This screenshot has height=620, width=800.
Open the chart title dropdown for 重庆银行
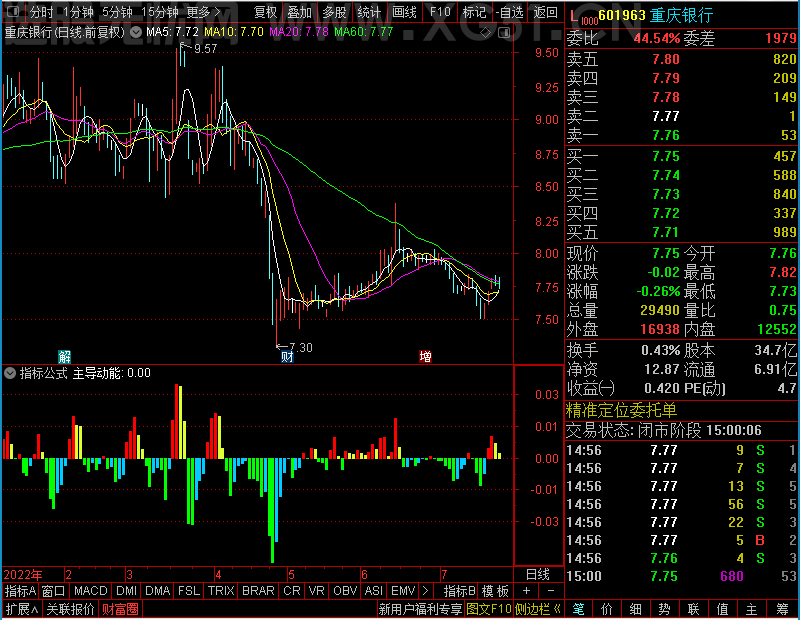pos(136,33)
